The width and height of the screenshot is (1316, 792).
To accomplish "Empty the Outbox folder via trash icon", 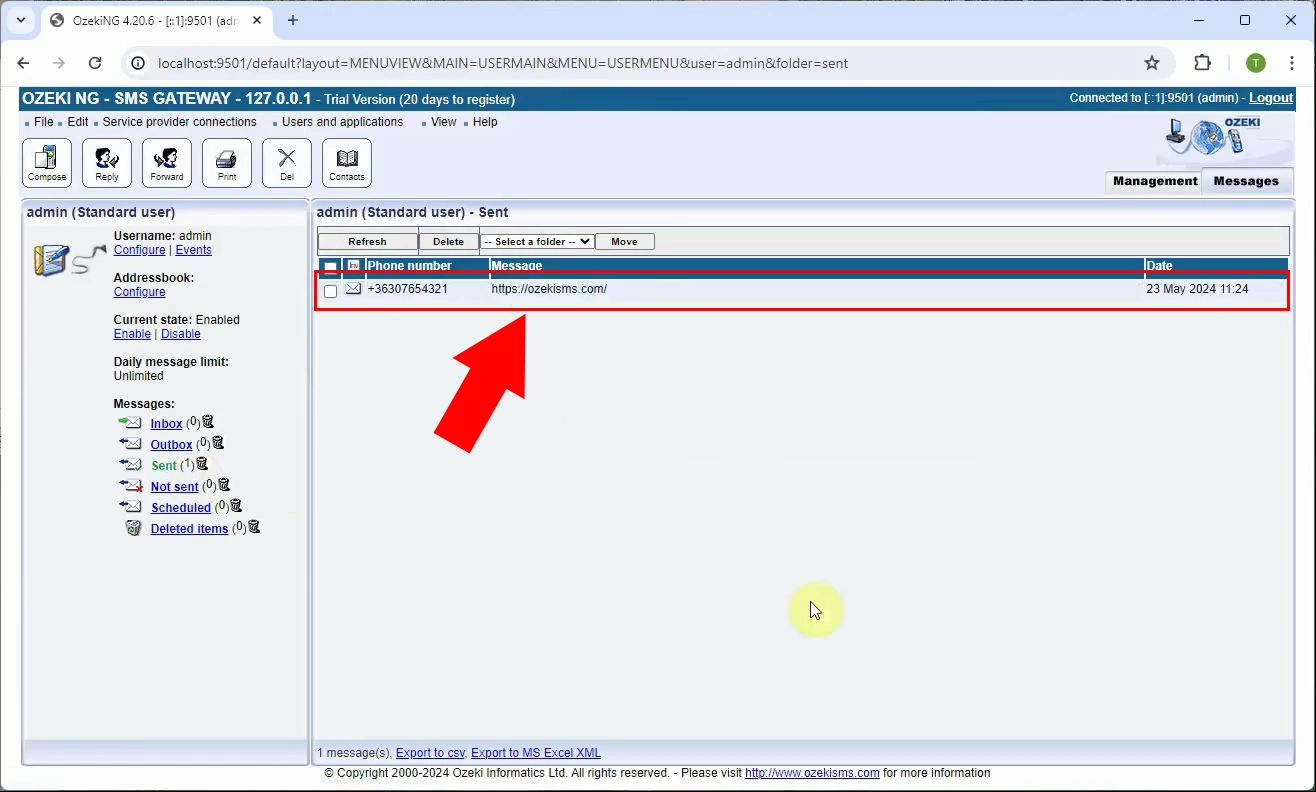I will 218,443.
